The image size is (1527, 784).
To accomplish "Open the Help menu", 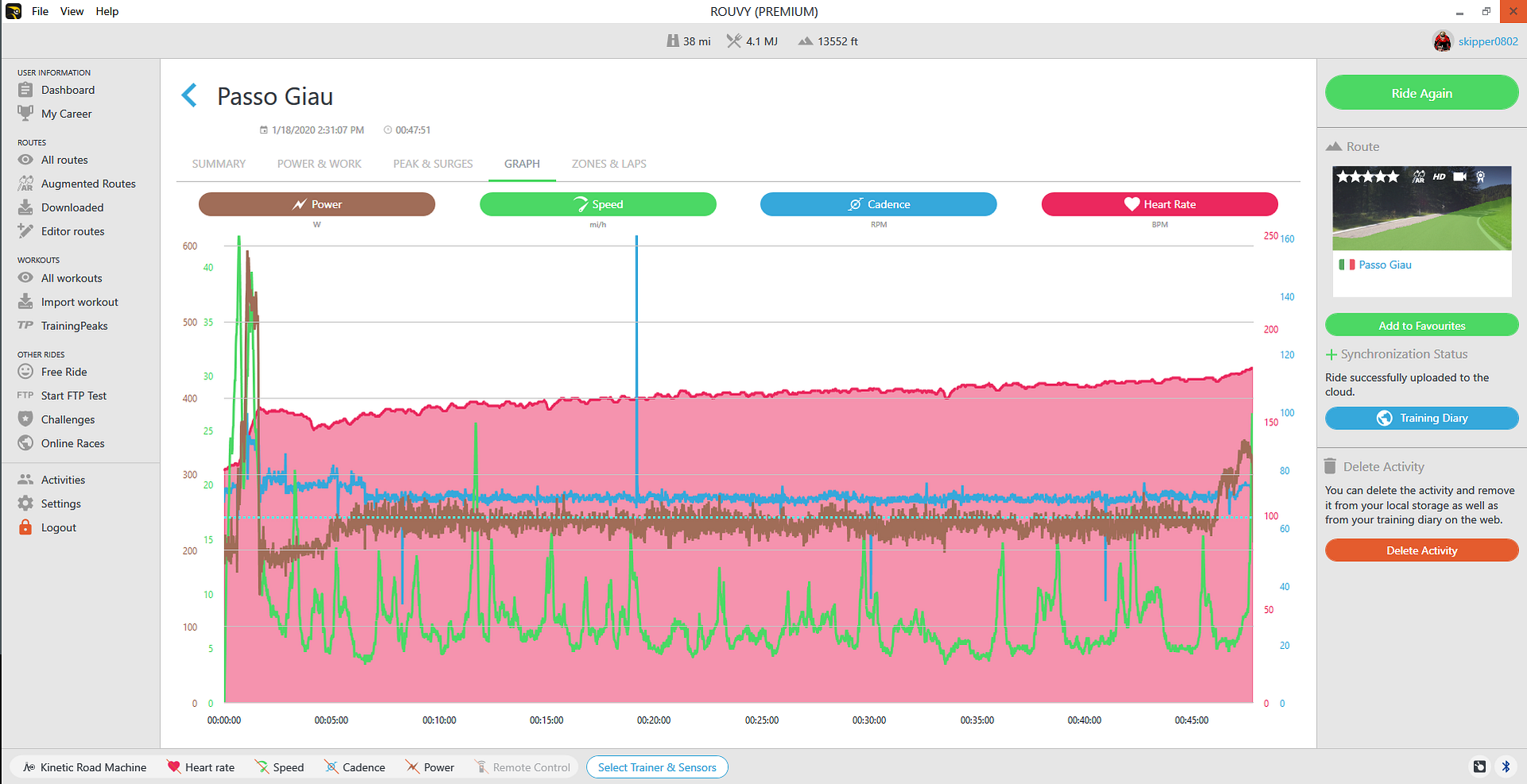I will 107,11.
